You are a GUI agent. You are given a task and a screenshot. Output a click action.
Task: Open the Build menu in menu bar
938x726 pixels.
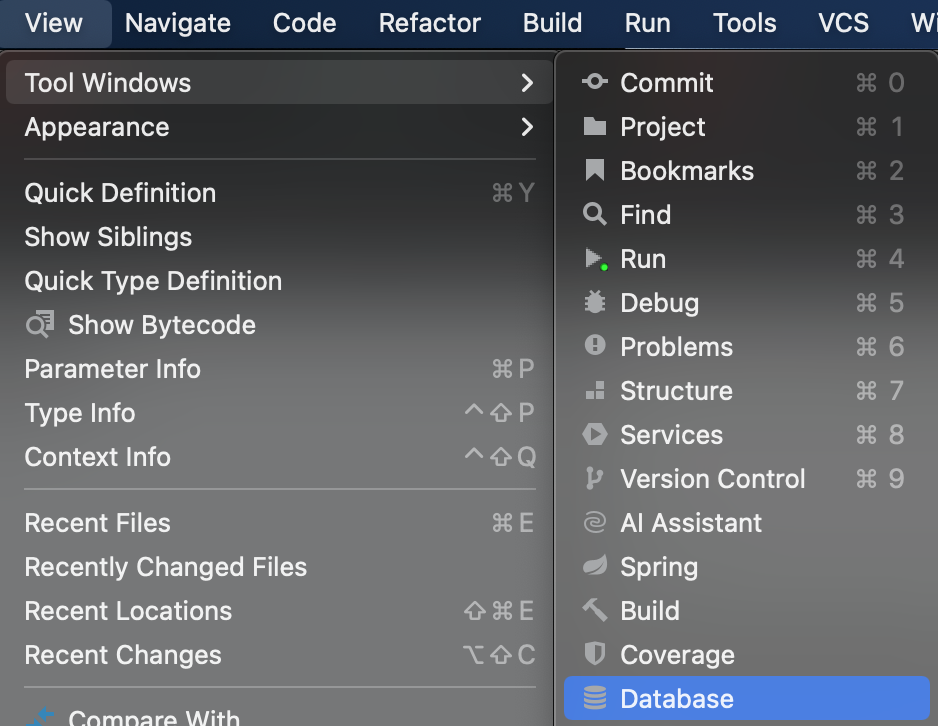tap(552, 22)
